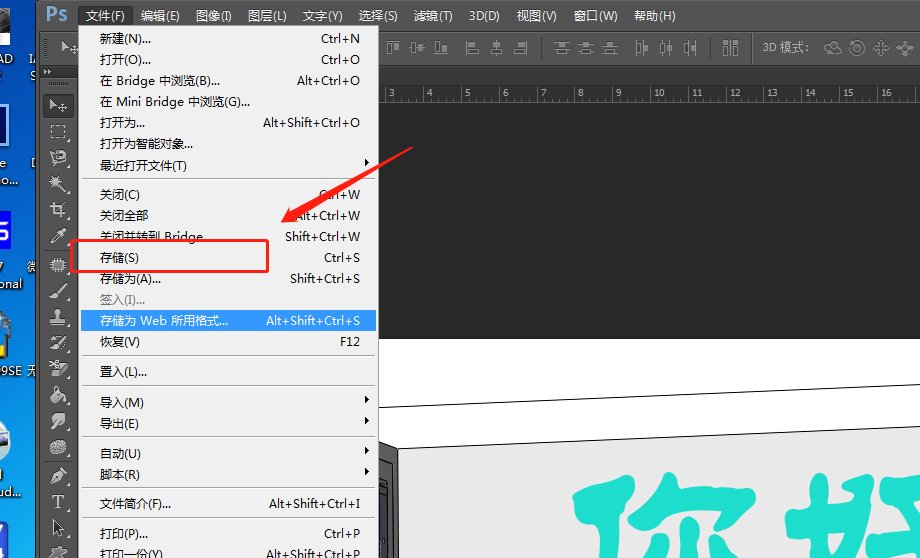Select the Move tool in the toolbox
Image resolution: width=920 pixels, height=558 pixels.
(x=58, y=106)
